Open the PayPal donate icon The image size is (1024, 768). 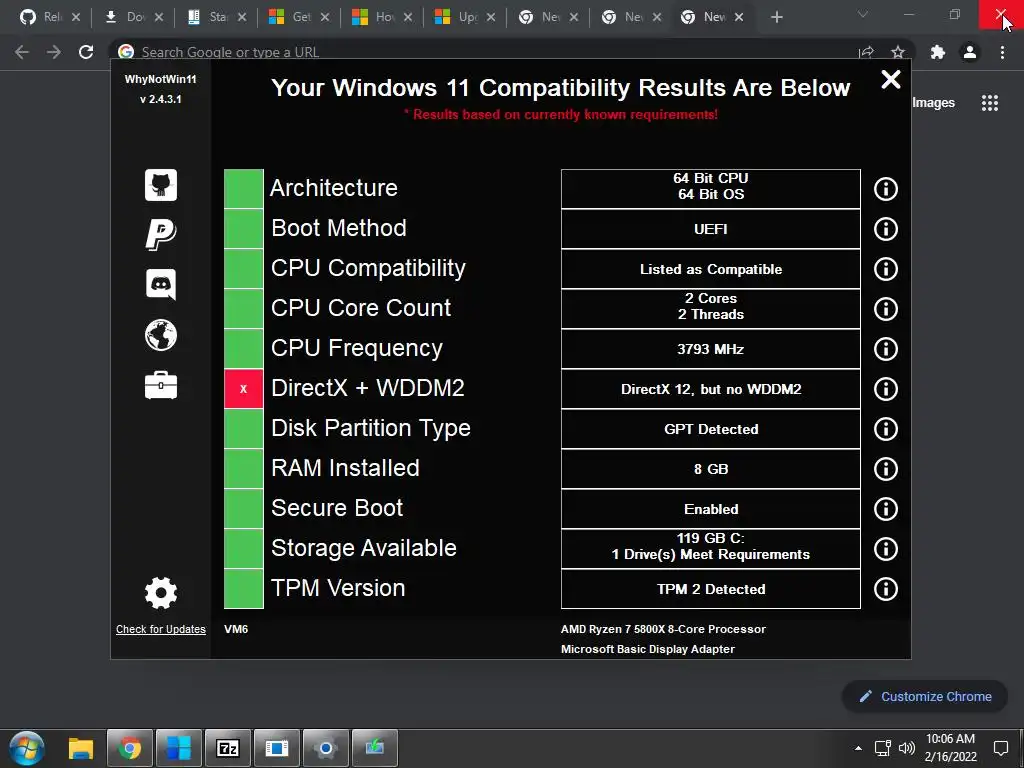(x=161, y=234)
